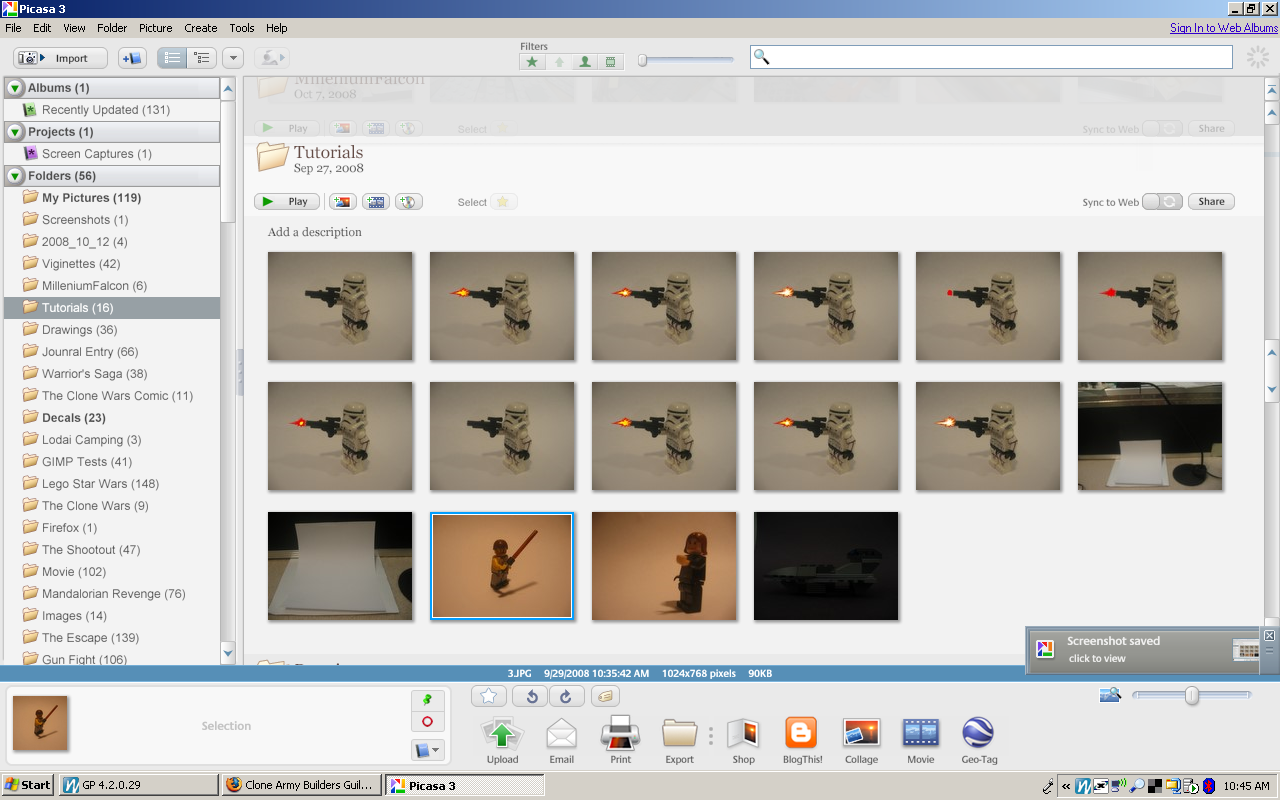
Task: Toggle Sync to Web for Tutorials
Action: pos(1163,201)
